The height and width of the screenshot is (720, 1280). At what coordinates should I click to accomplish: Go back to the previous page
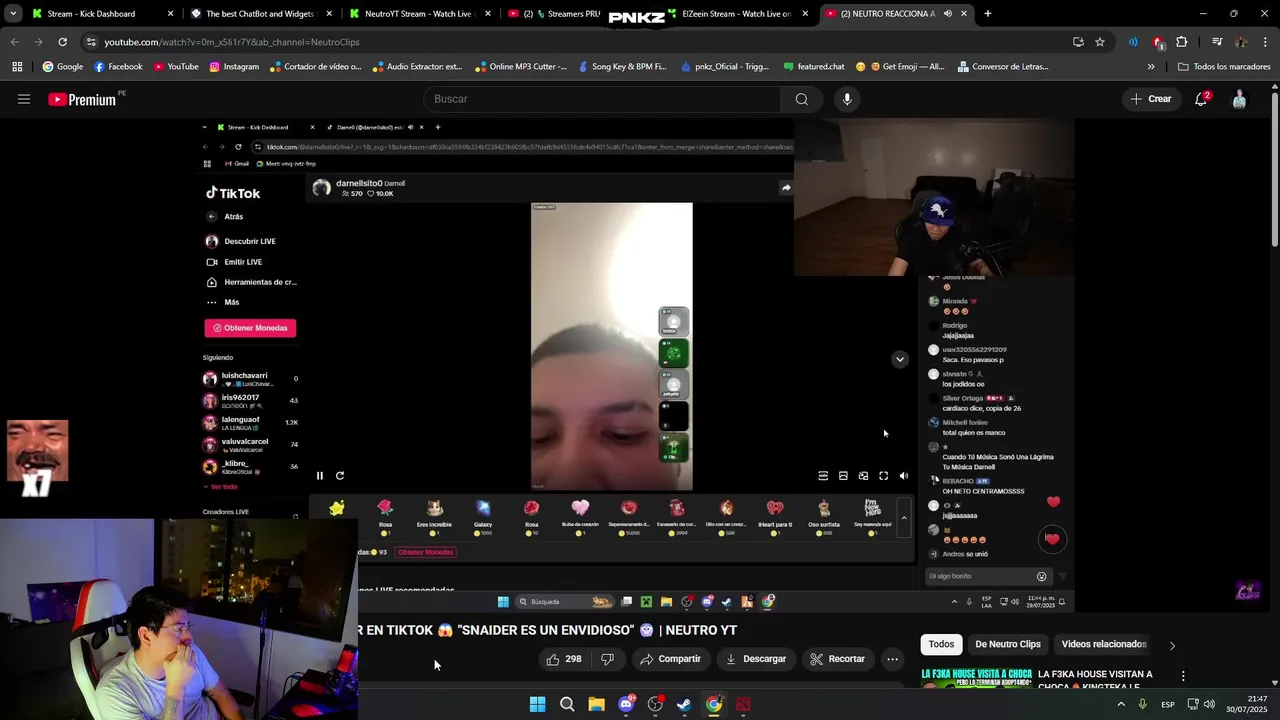[14, 42]
